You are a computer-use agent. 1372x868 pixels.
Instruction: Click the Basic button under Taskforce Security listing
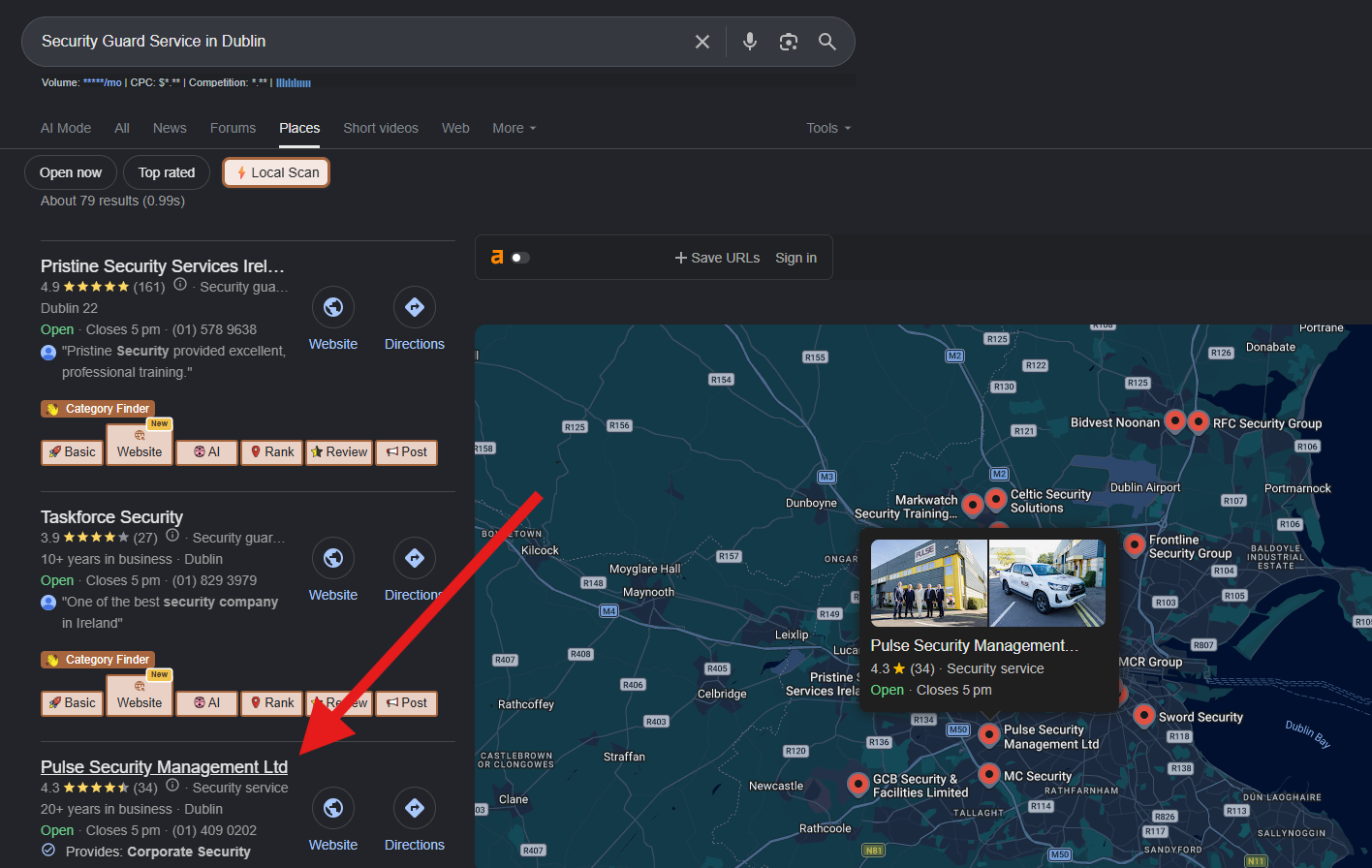click(73, 703)
